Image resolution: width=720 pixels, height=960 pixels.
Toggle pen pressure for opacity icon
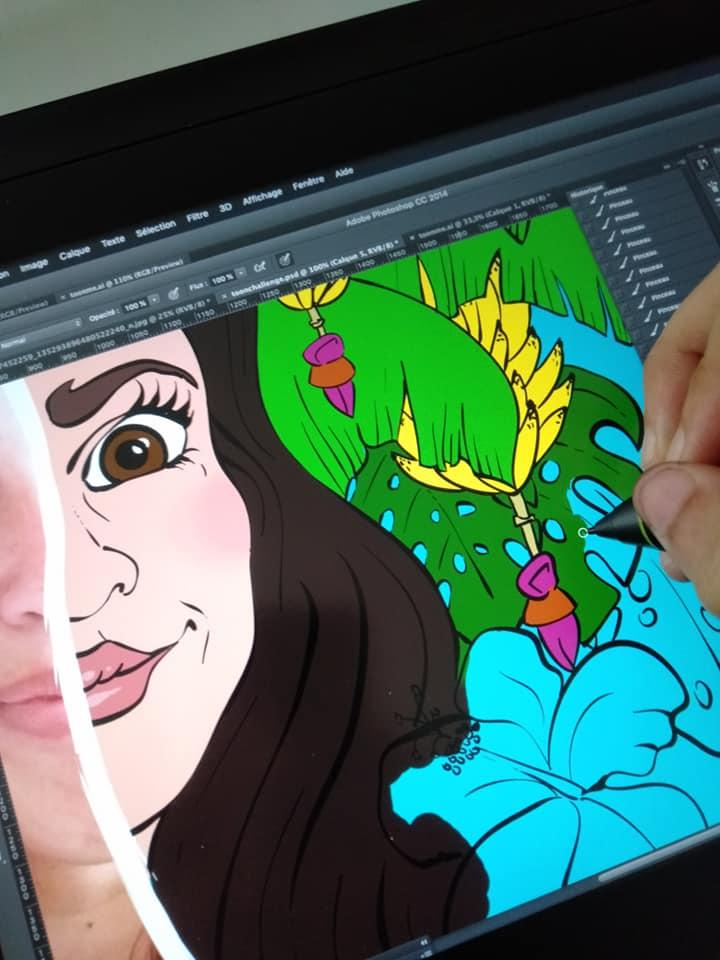[174, 293]
